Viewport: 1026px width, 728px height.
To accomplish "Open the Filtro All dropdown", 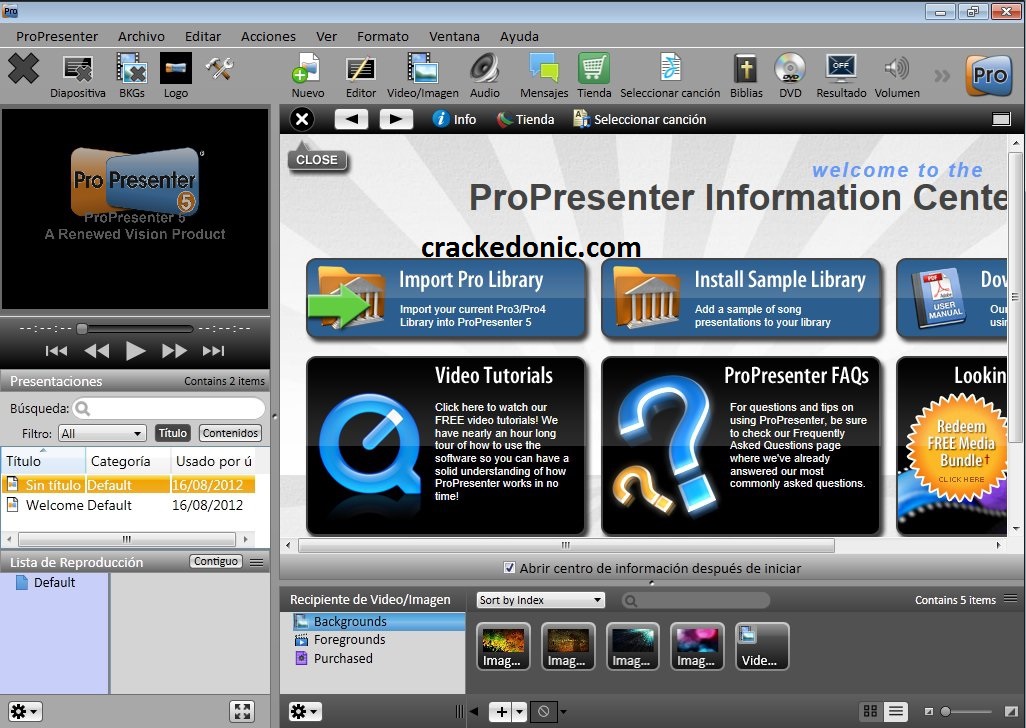I will pyautogui.click(x=102, y=433).
